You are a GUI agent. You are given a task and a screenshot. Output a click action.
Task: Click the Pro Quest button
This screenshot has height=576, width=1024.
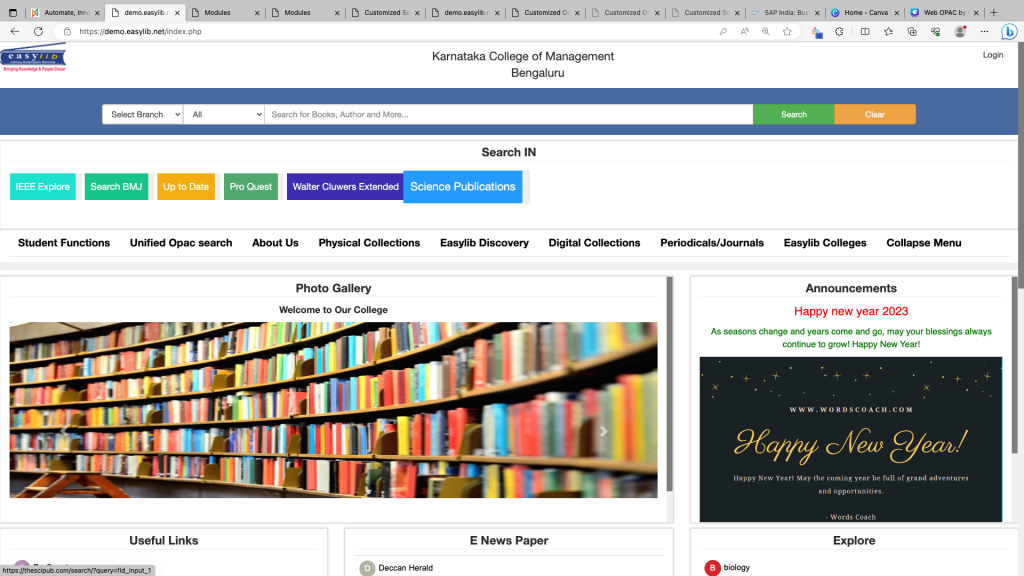tap(251, 187)
